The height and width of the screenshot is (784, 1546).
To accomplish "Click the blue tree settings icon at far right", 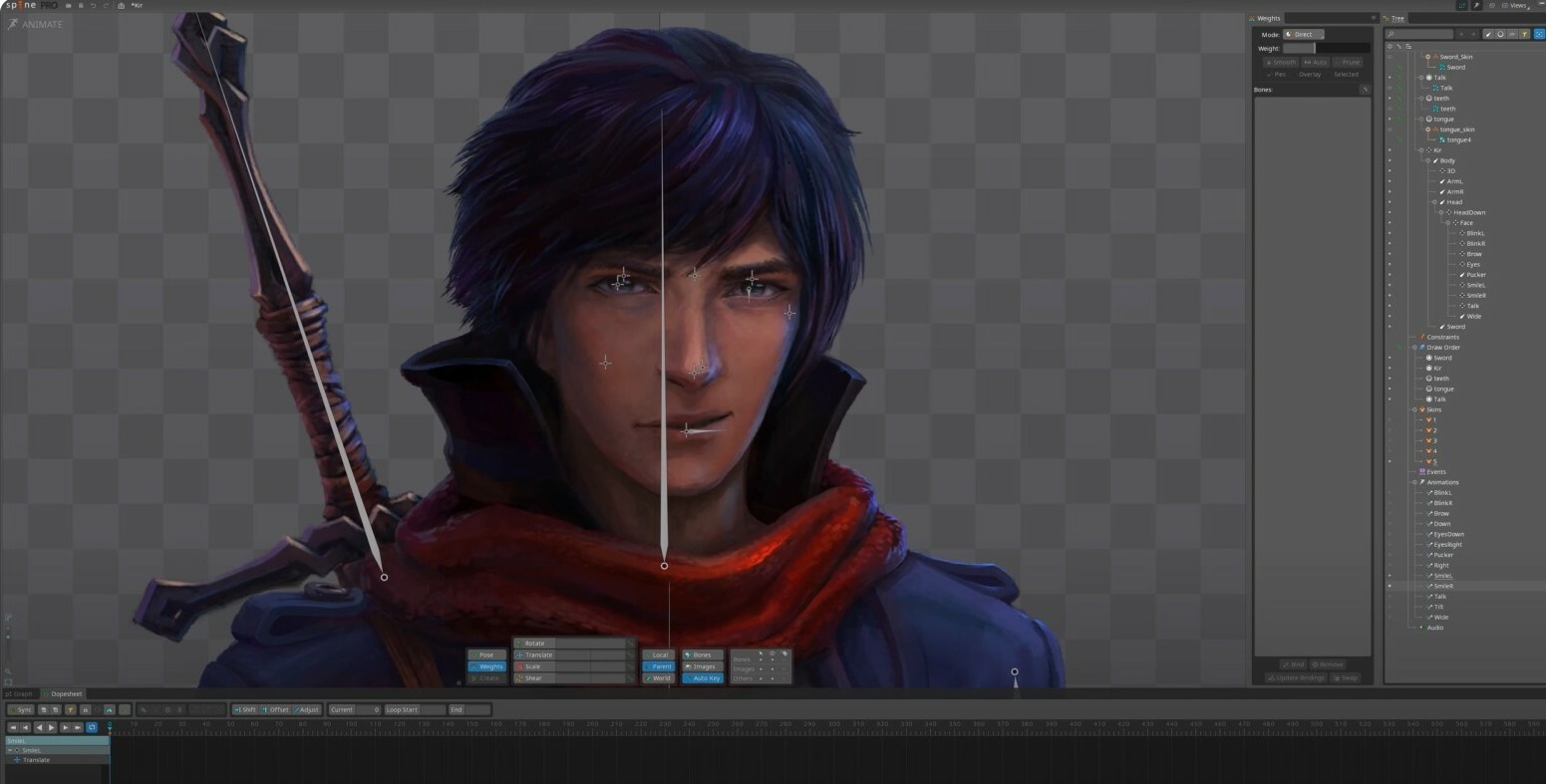I will [1539, 35].
